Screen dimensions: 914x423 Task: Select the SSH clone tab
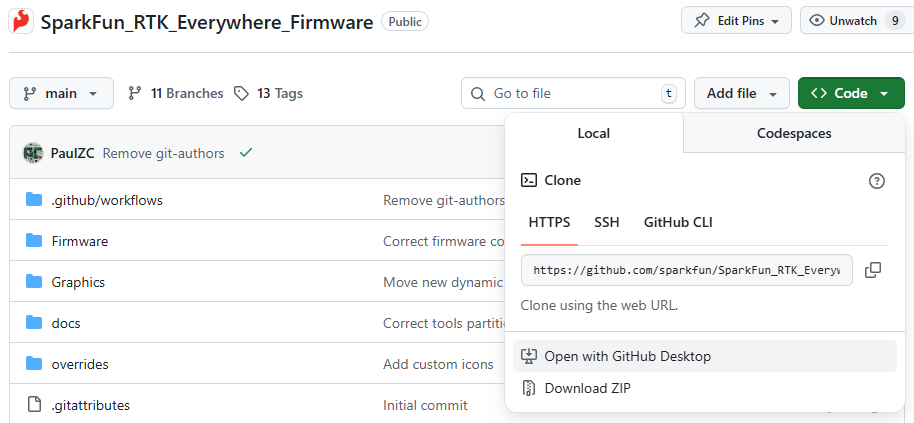[x=607, y=223]
